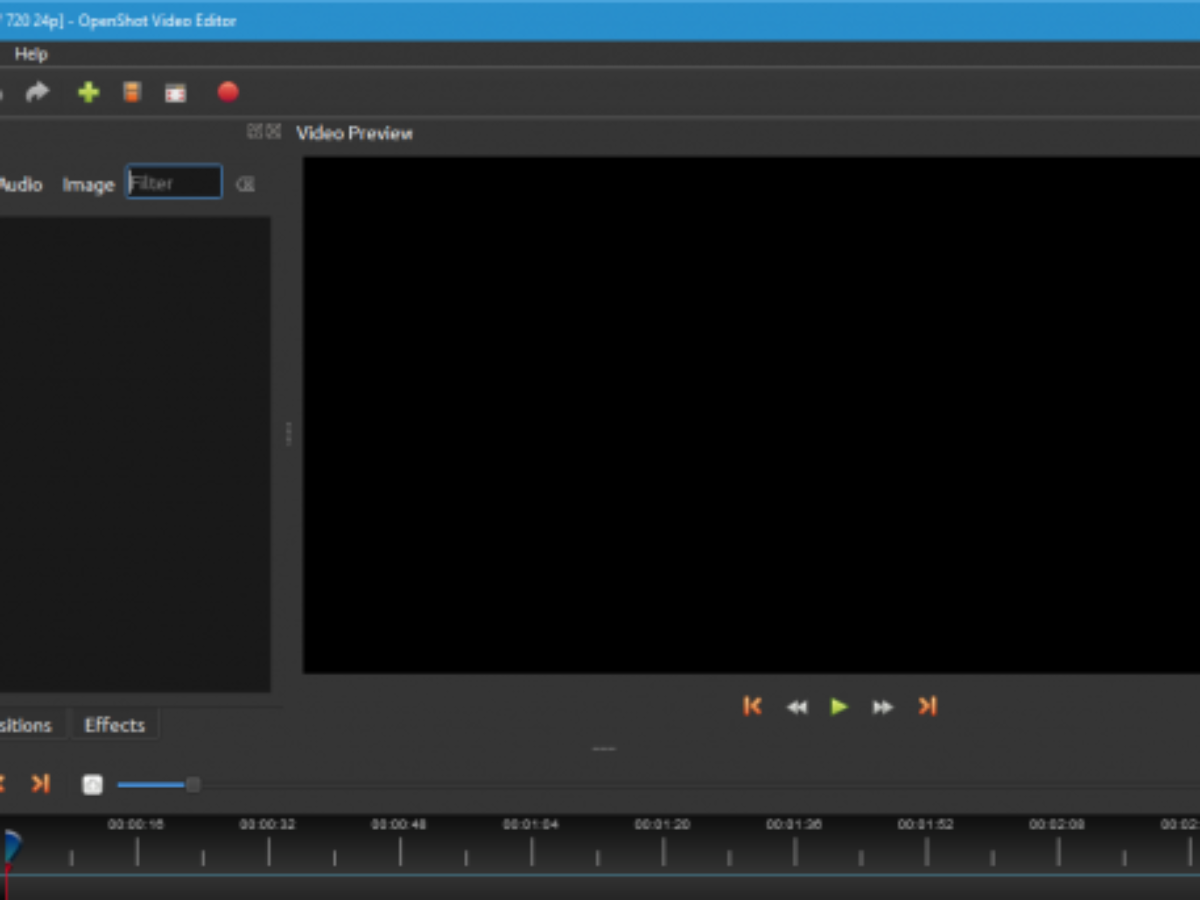Open Choose Profile via orange film icon
1200x900 pixels.
tap(132, 93)
